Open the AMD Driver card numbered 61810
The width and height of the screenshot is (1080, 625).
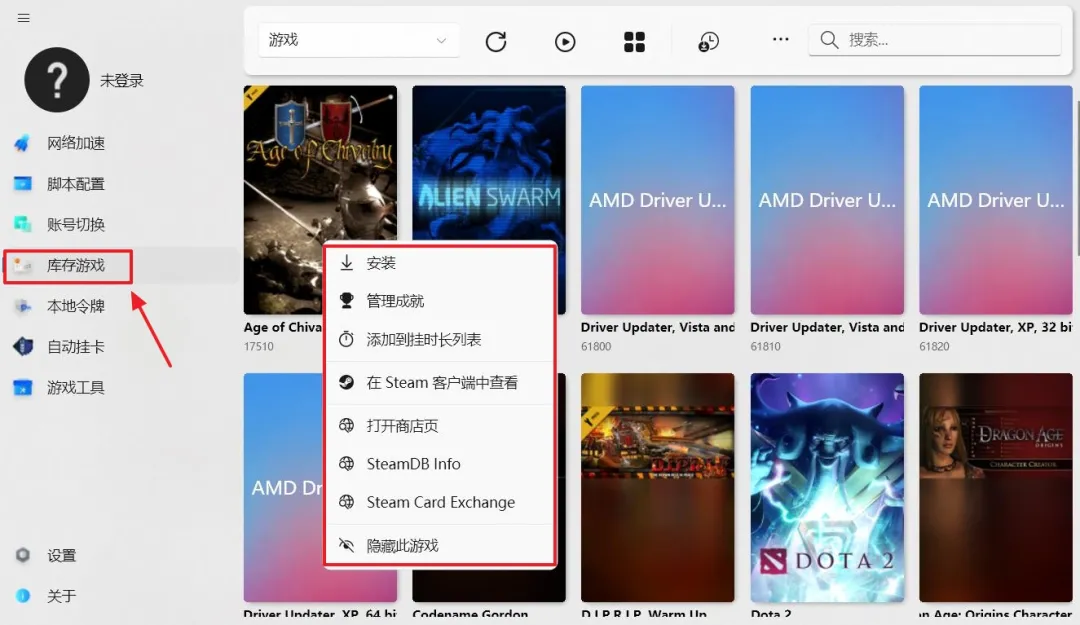[x=827, y=200]
